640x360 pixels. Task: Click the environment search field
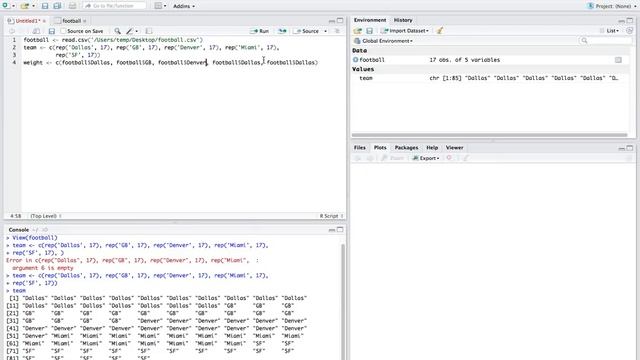605,40
